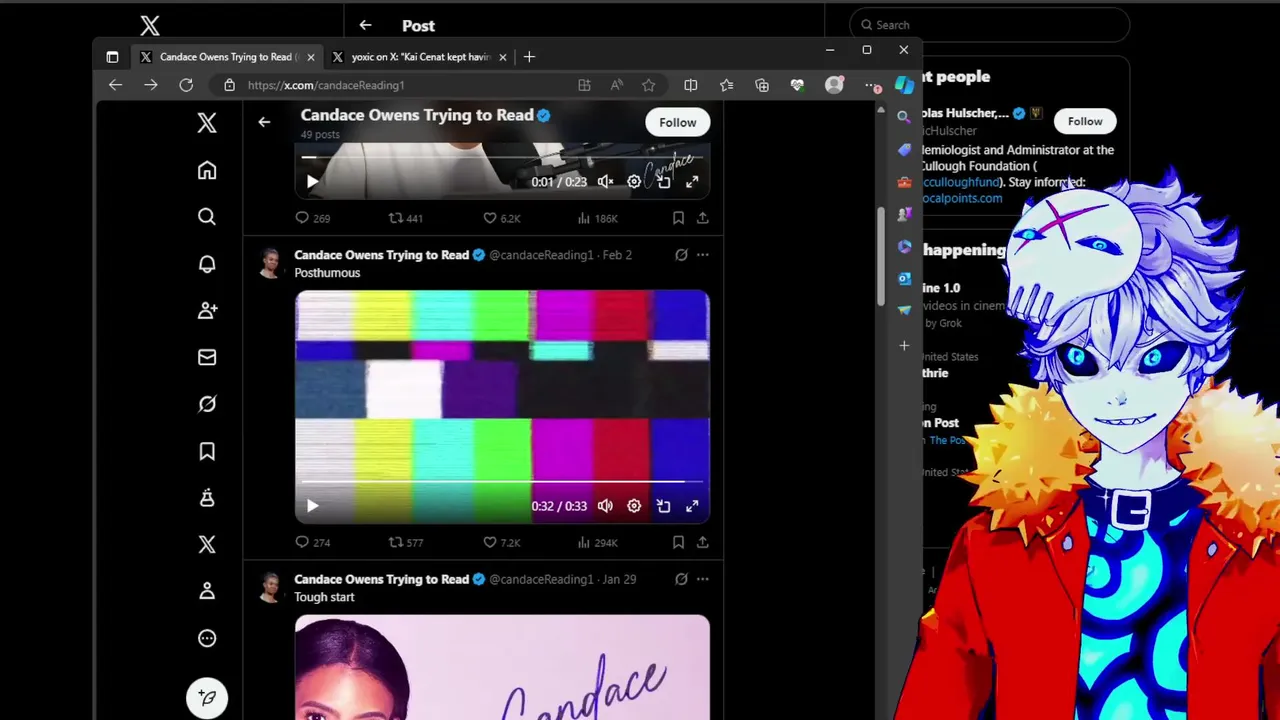The width and height of the screenshot is (1280, 720).
Task: Open Edge Collections panel
Action: click(762, 85)
